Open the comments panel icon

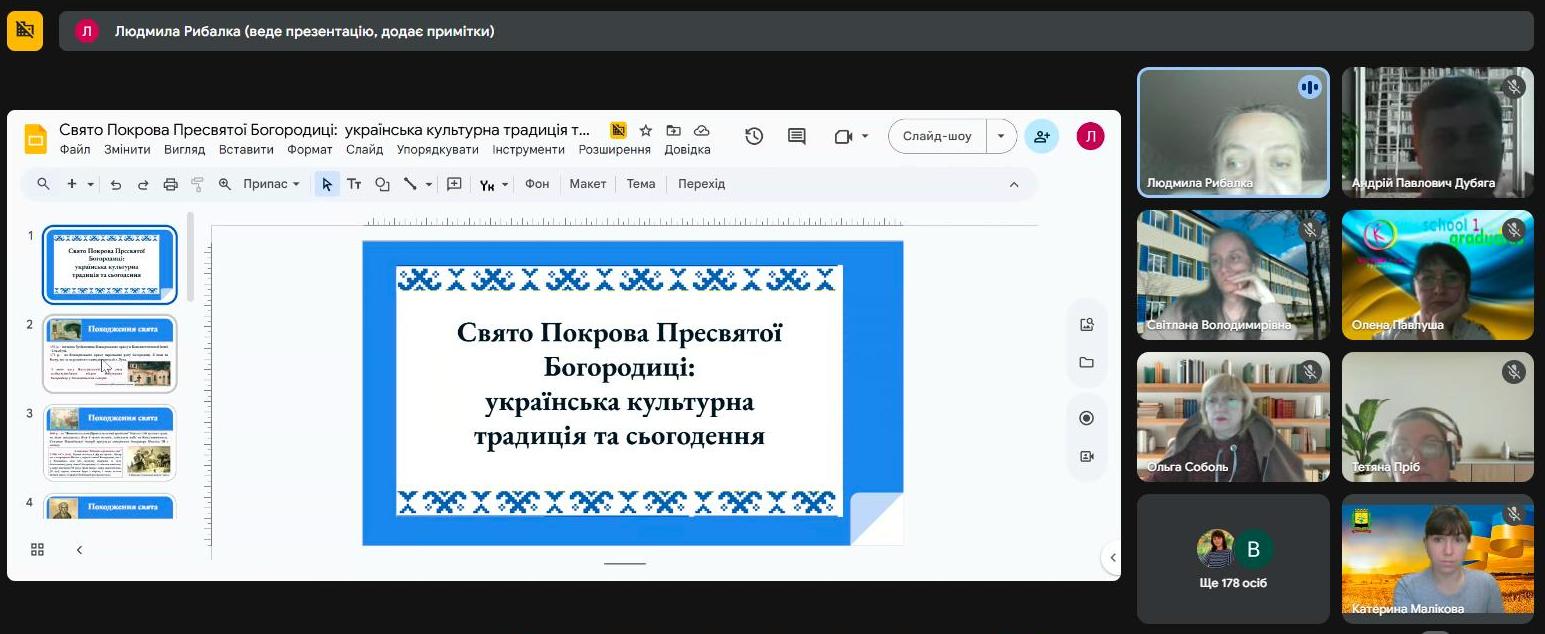click(796, 136)
